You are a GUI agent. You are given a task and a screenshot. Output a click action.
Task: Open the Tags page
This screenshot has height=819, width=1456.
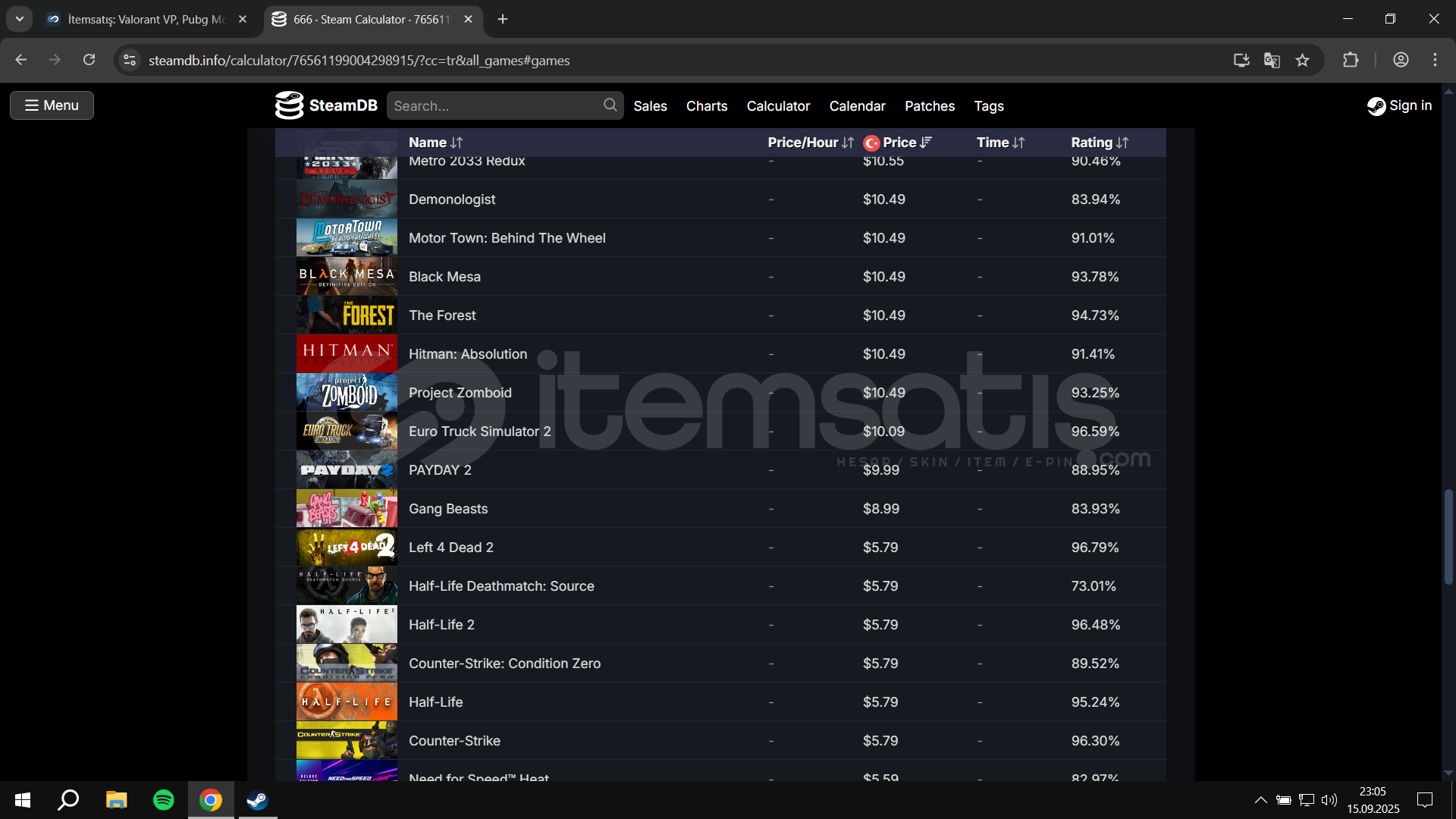tap(989, 106)
